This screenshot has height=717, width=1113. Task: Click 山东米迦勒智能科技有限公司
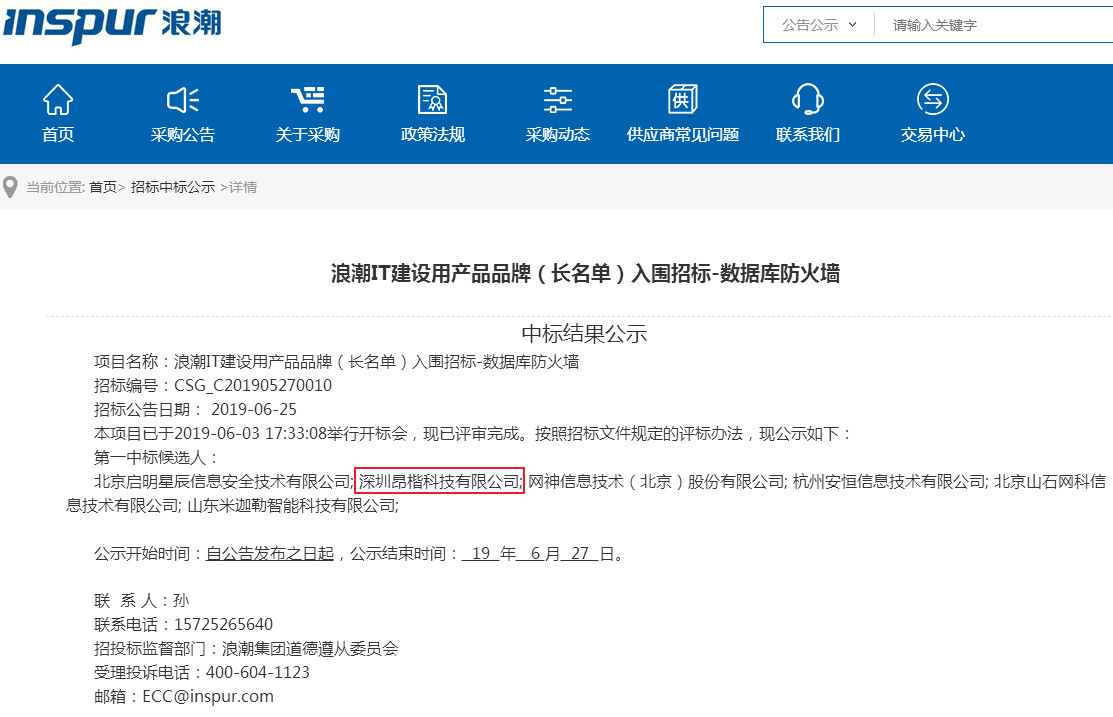point(292,506)
